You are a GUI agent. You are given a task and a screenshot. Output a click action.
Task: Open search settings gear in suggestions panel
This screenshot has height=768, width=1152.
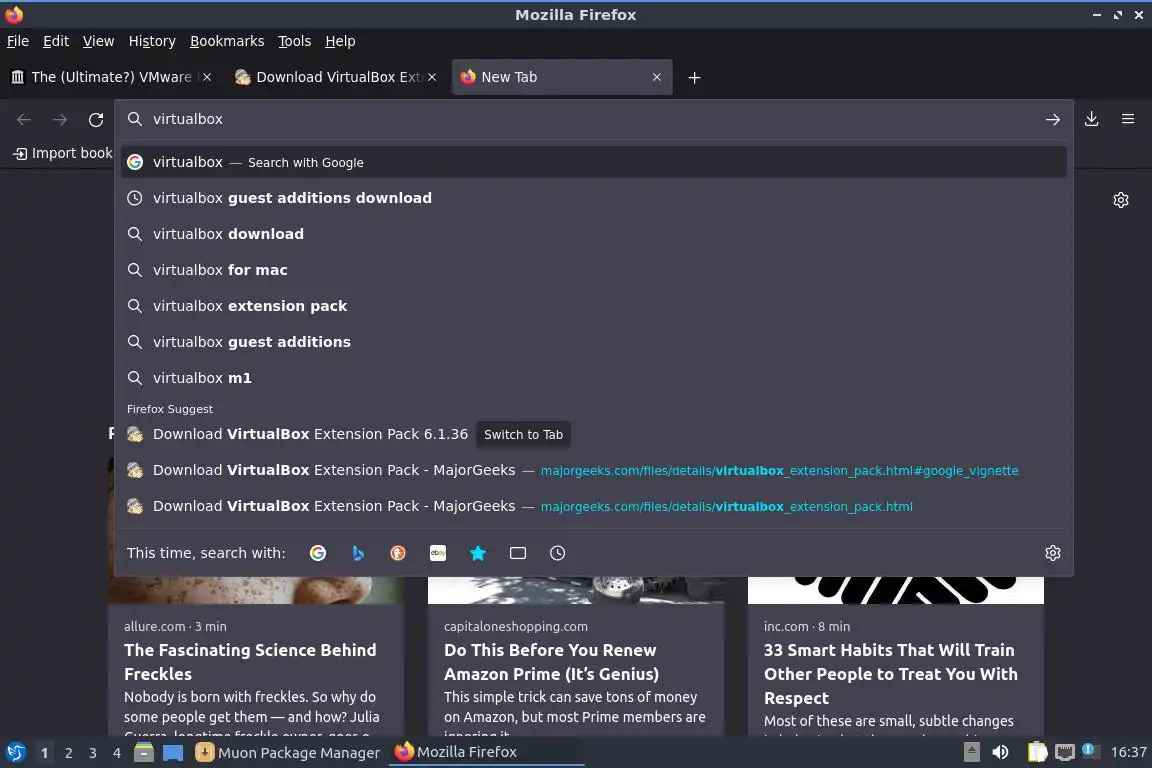(1053, 553)
